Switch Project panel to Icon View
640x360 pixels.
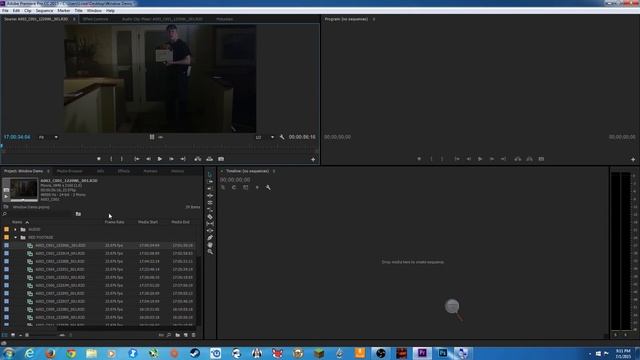13,335
